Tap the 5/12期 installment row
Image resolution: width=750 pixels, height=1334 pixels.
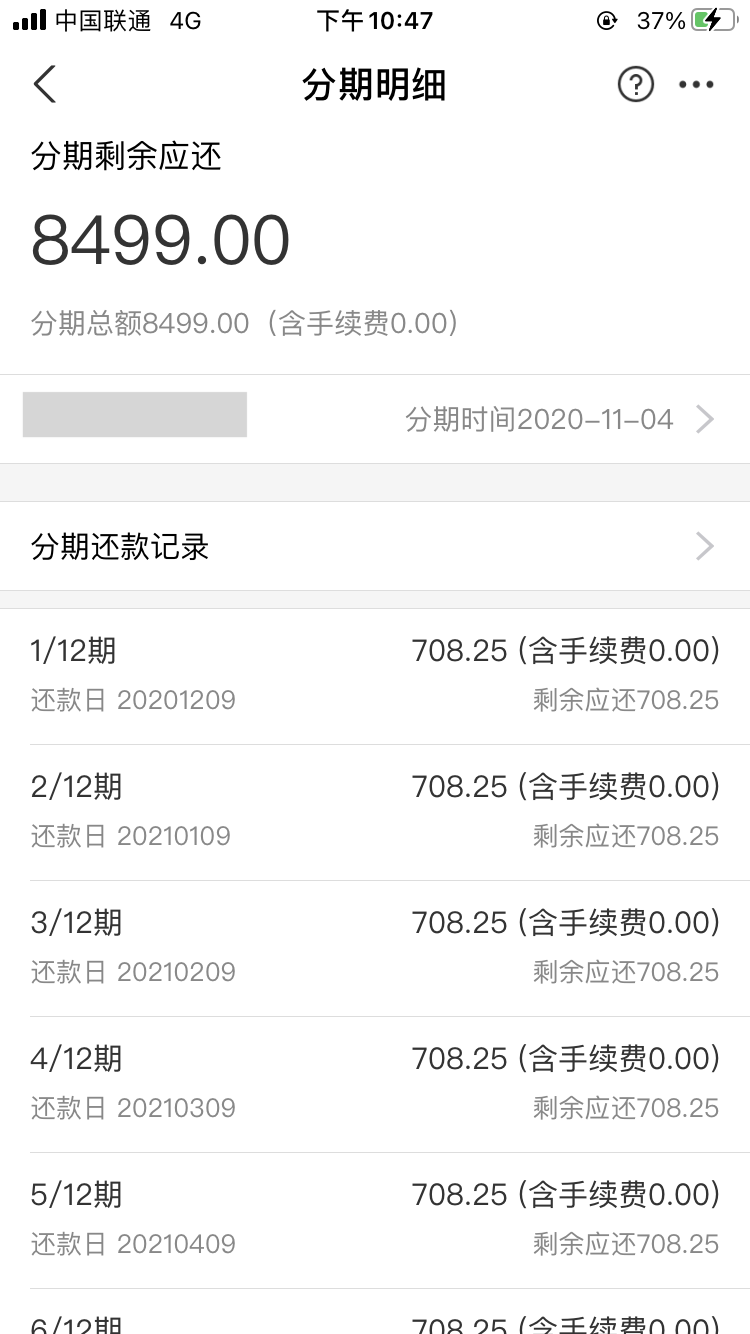point(375,1219)
